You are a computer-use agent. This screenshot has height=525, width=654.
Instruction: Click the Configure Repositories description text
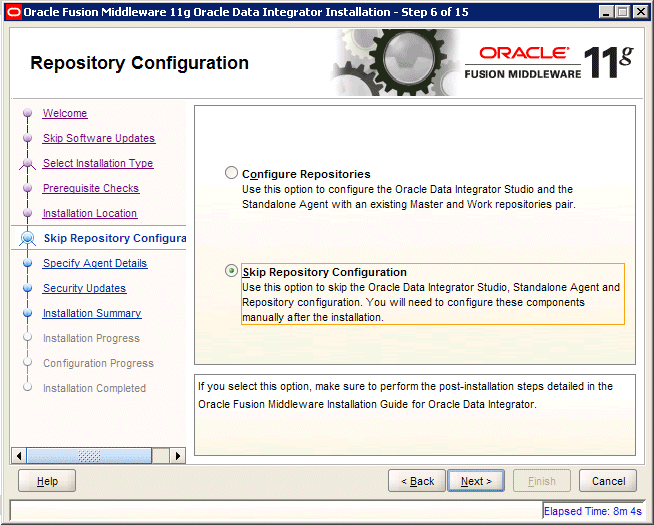pos(408,197)
